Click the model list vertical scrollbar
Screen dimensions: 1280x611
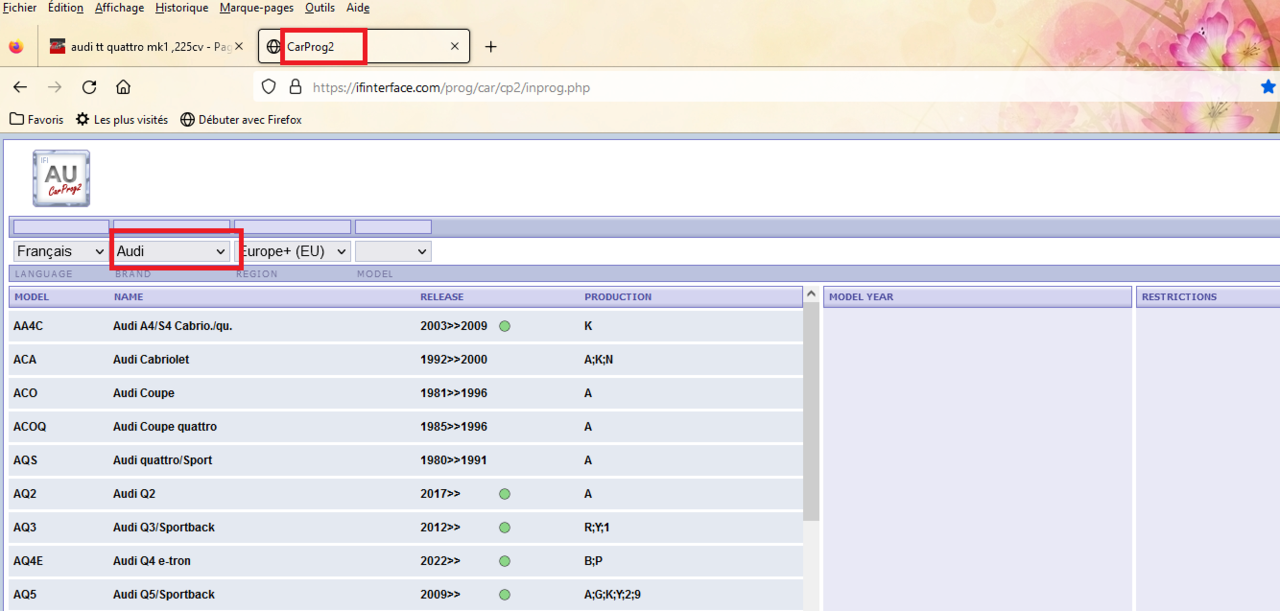811,412
